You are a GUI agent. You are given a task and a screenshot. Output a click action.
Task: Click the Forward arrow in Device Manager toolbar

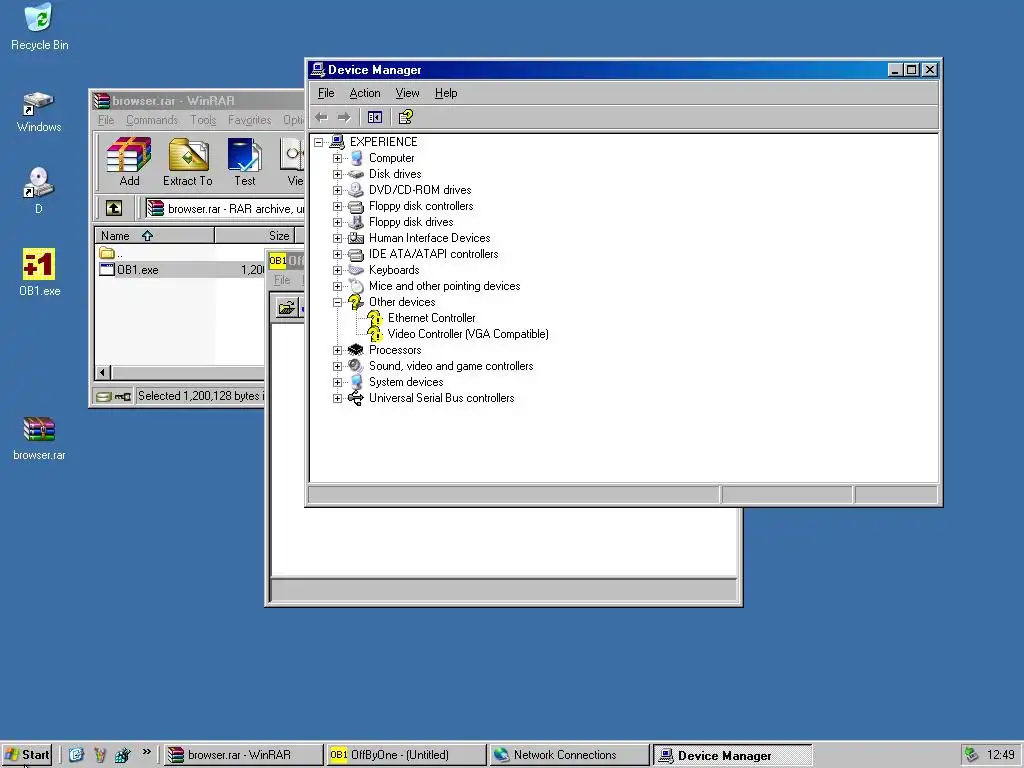pos(344,118)
